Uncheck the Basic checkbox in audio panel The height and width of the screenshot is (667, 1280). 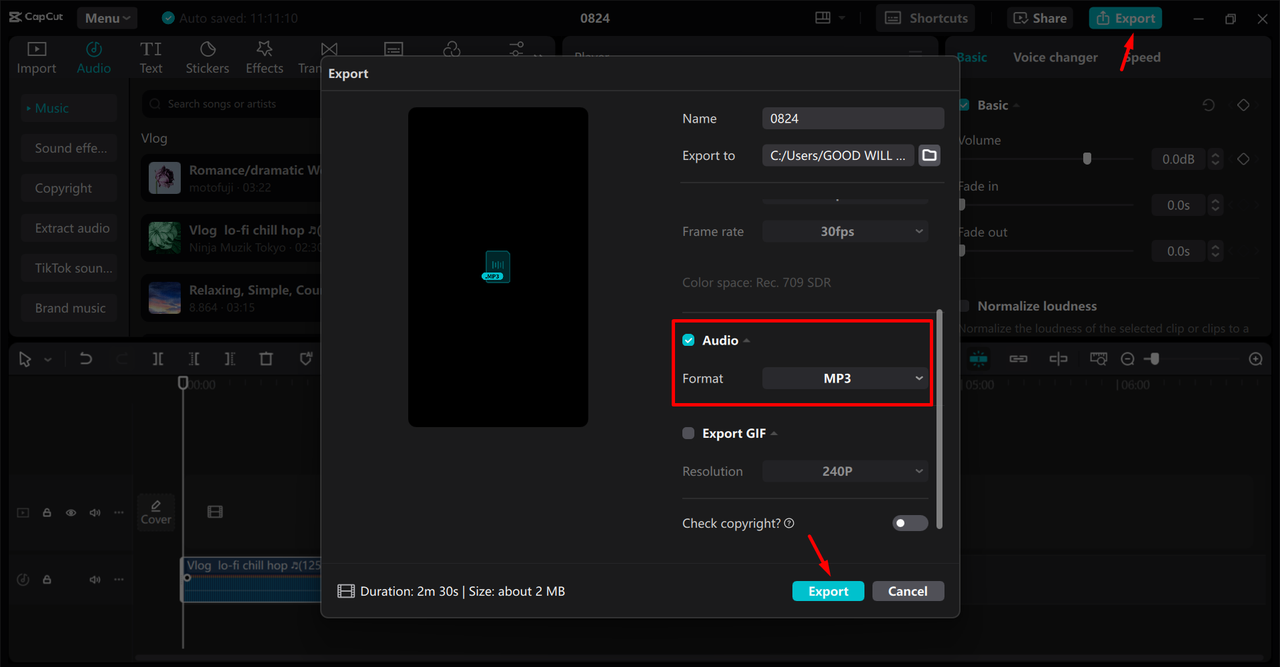click(x=964, y=105)
